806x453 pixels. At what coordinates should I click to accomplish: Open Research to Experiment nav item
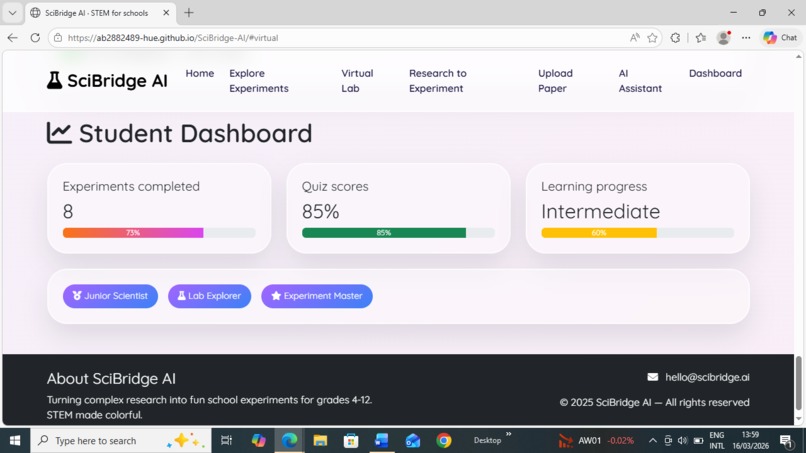click(437, 81)
